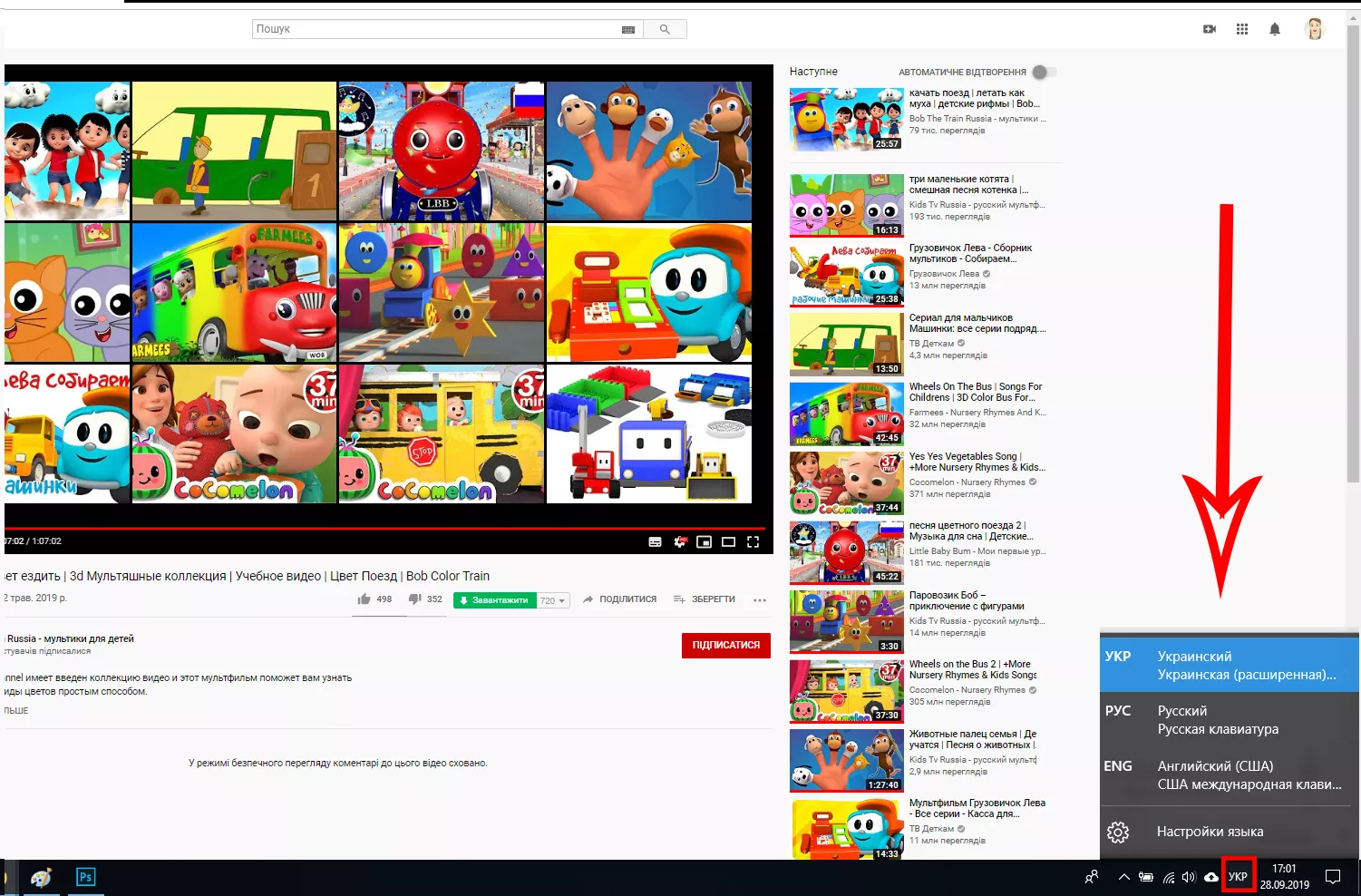Viewport: 1361px width, 896px height.
Task: Open the Грузовичок Лева Сборник thumbnail
Action: point(846,275)
